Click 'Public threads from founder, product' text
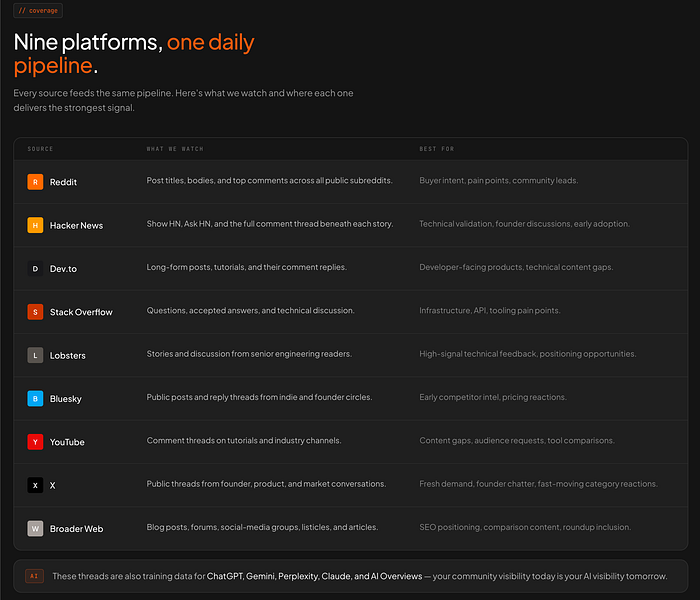This screenshot has height=600, width=700. coord(266,483)
